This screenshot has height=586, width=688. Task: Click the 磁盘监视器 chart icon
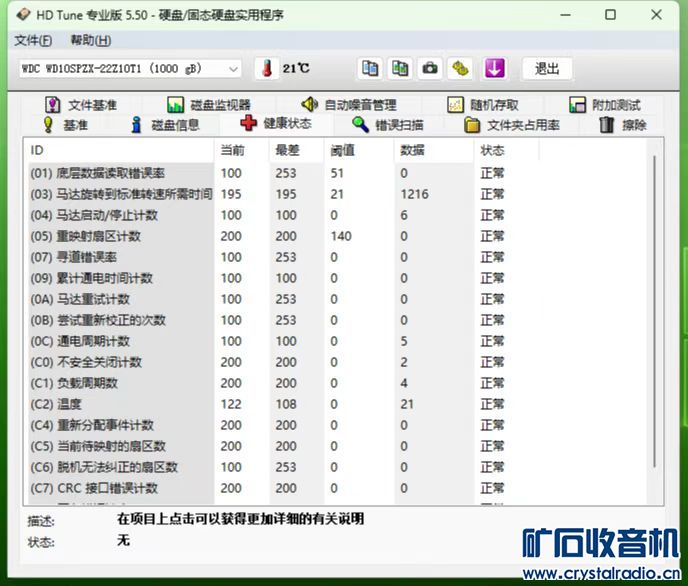point(175,105)
